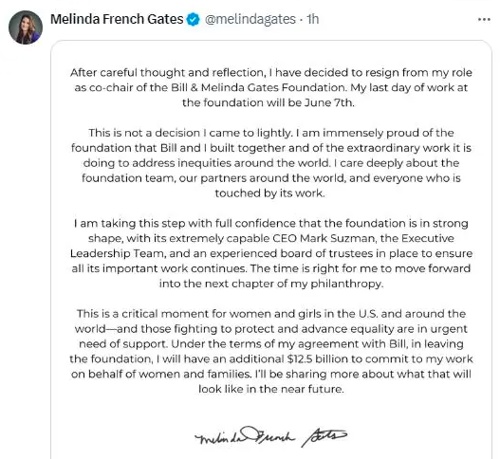Image resolution: width=500 pixels, height=459 pixels.
Task: Open the post via the 1h timestamp
Action: (x=313, y=19)
